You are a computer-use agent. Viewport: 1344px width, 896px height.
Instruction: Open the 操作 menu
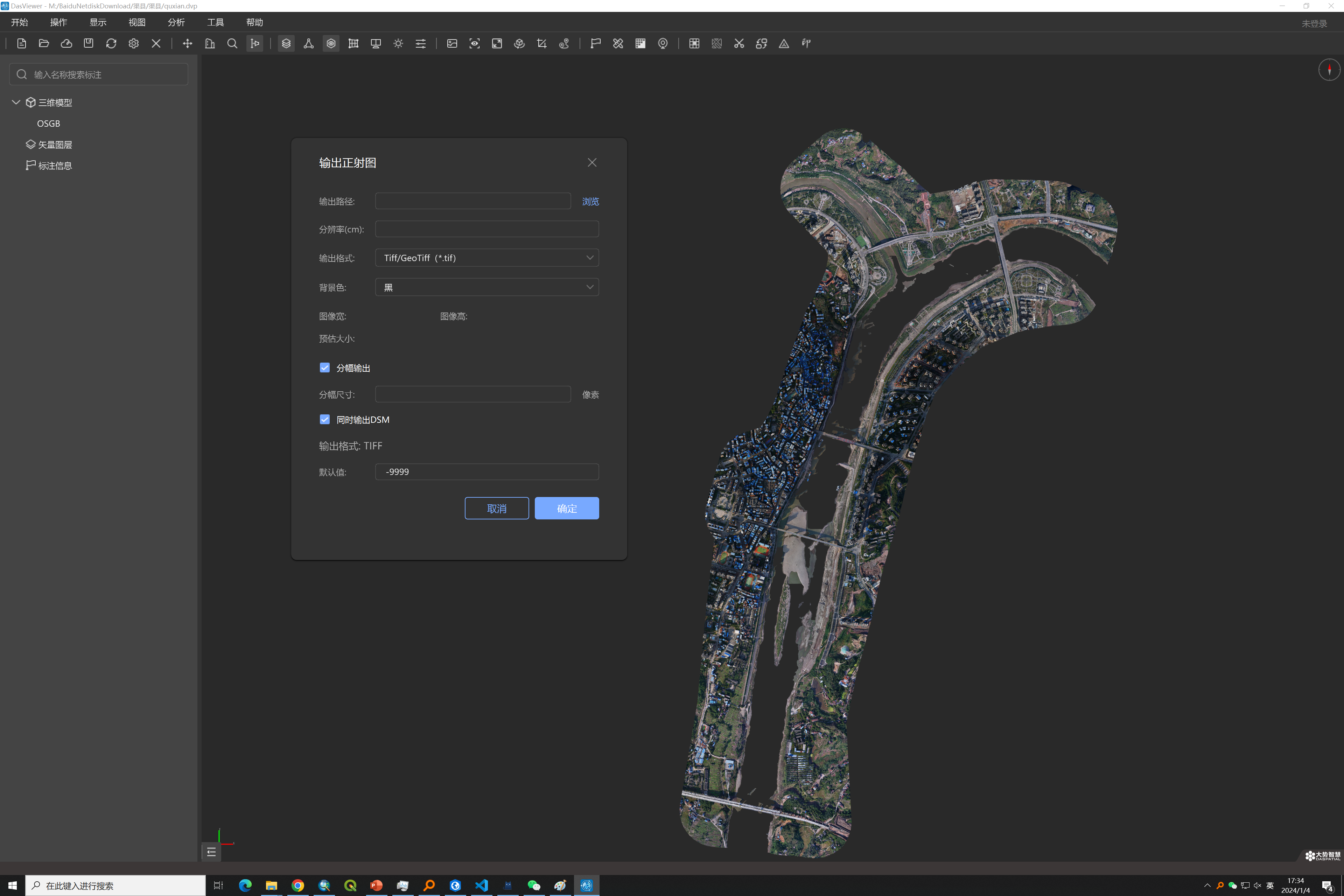click(59, 22)
